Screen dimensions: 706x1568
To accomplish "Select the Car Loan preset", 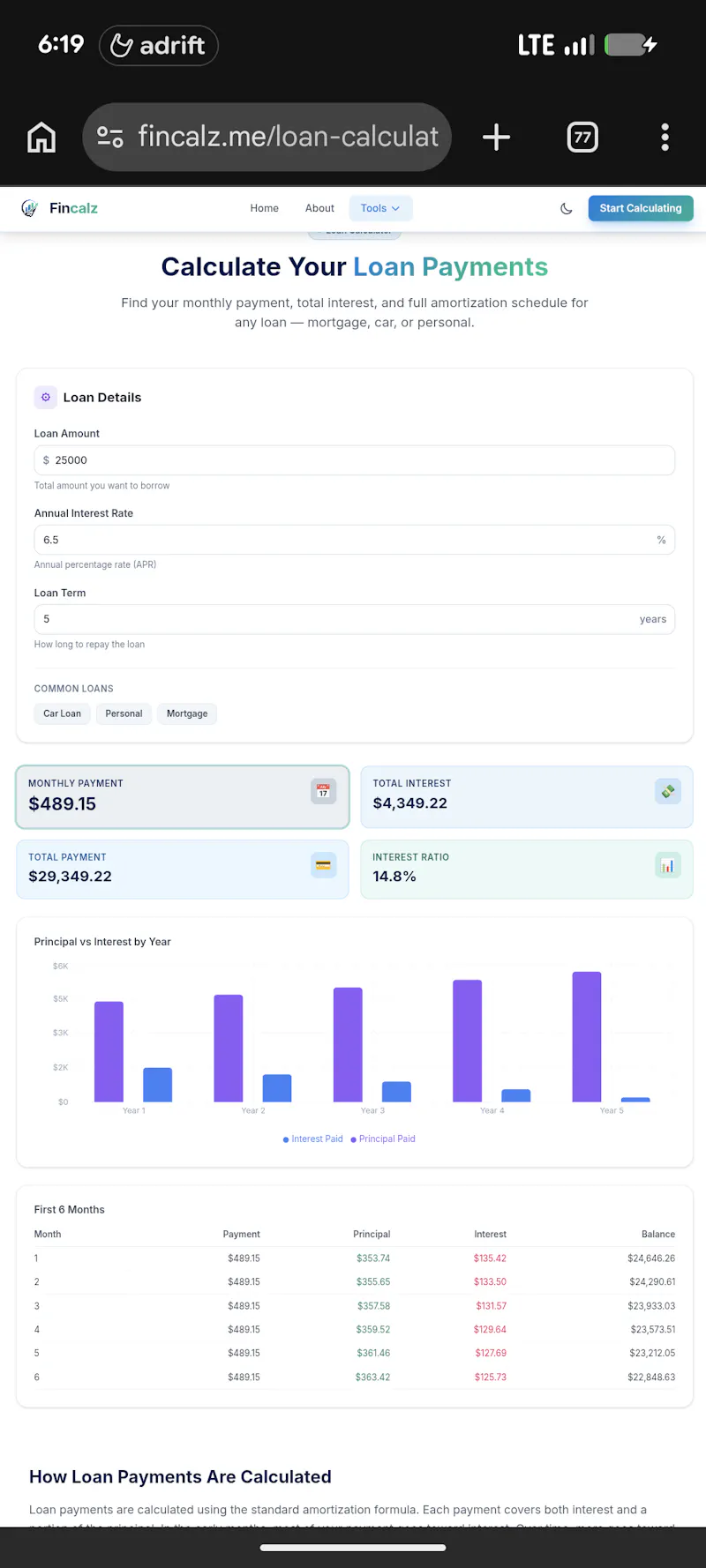I will (x=62, y=713).
